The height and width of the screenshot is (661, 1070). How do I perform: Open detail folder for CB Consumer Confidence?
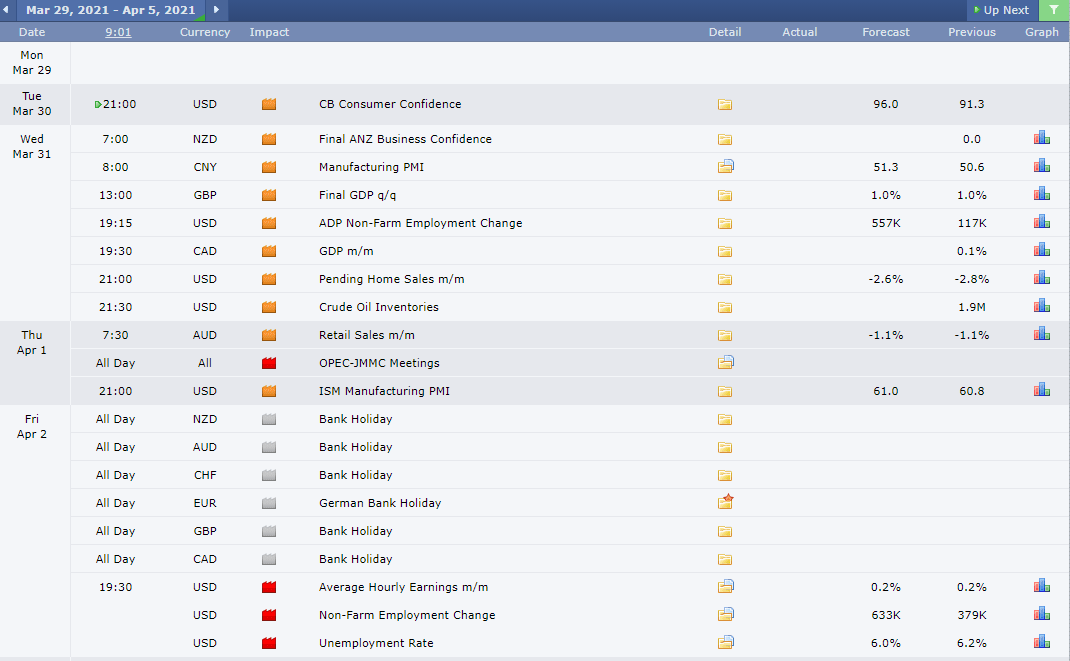click(x=725, y=104)
